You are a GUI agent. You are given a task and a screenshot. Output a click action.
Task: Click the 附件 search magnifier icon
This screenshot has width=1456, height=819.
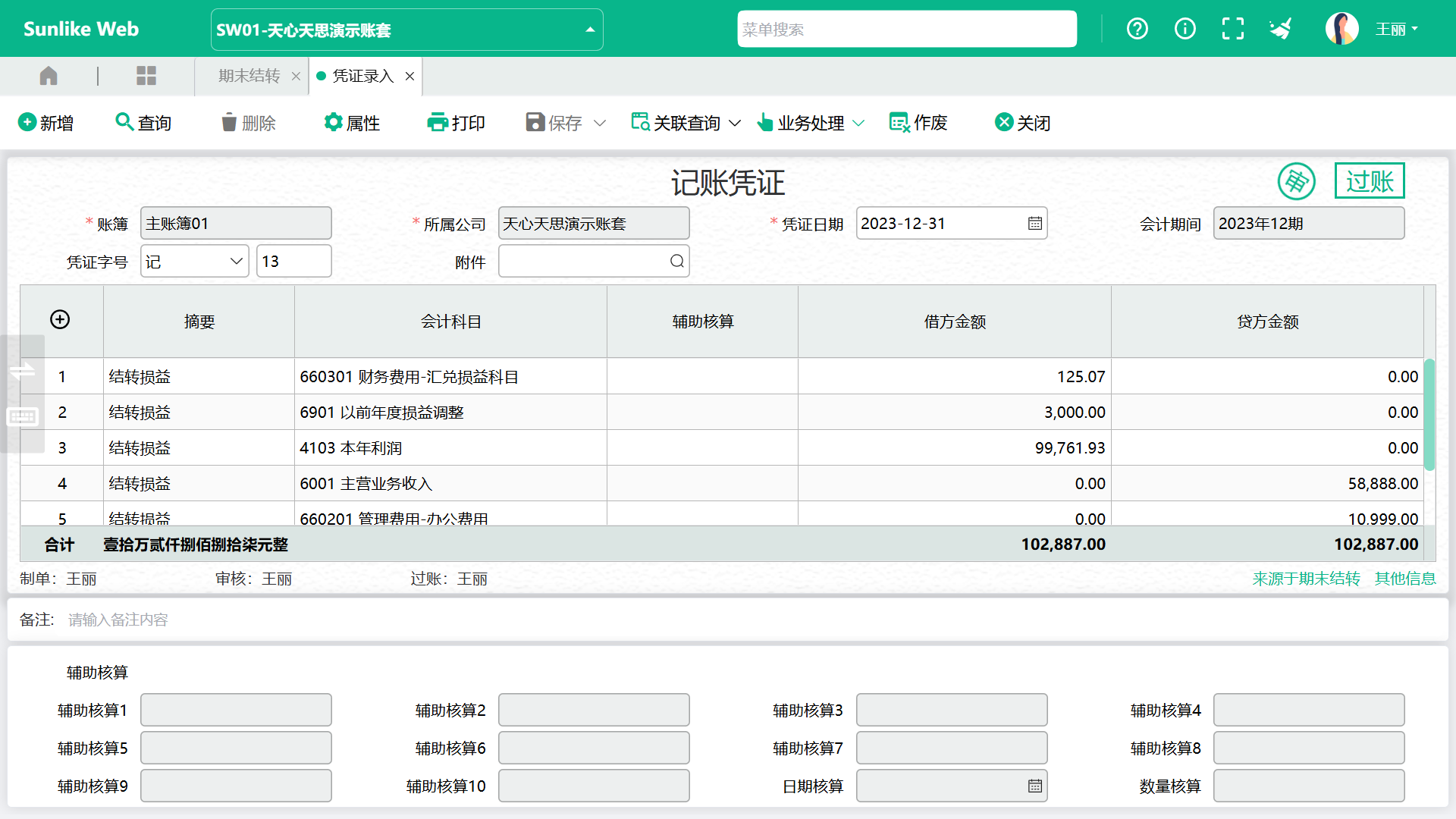pyautogui.click(x=676, y=262)
